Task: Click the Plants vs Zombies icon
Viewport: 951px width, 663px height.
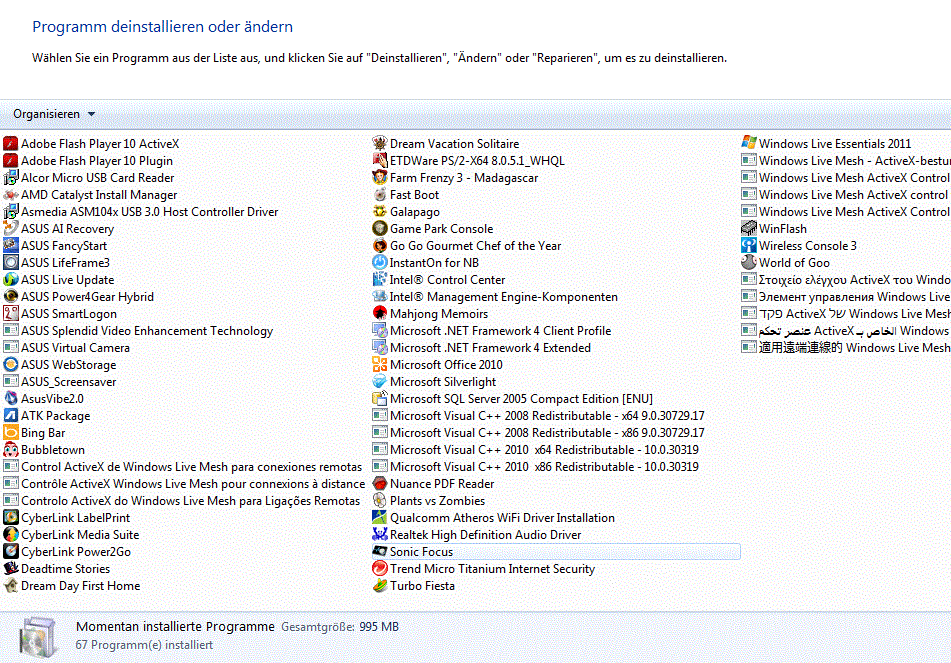Action: [x=380, y=500]
